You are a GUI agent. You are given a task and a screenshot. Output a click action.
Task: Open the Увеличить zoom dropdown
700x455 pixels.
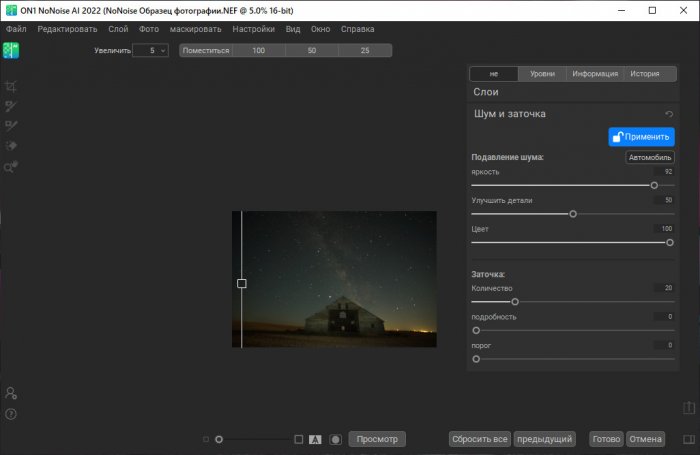(150, 50)
